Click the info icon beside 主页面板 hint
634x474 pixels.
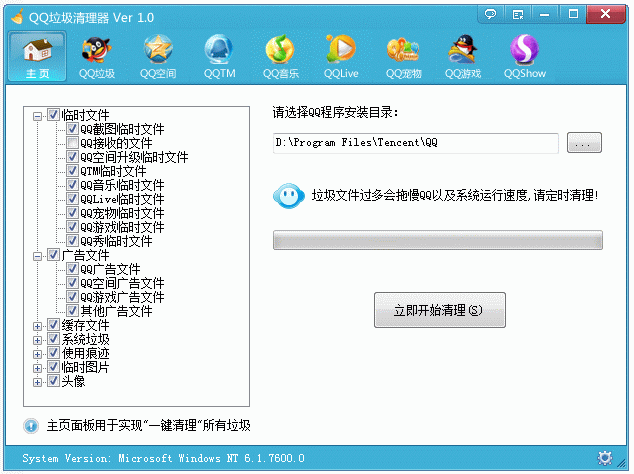coord(31,425)
